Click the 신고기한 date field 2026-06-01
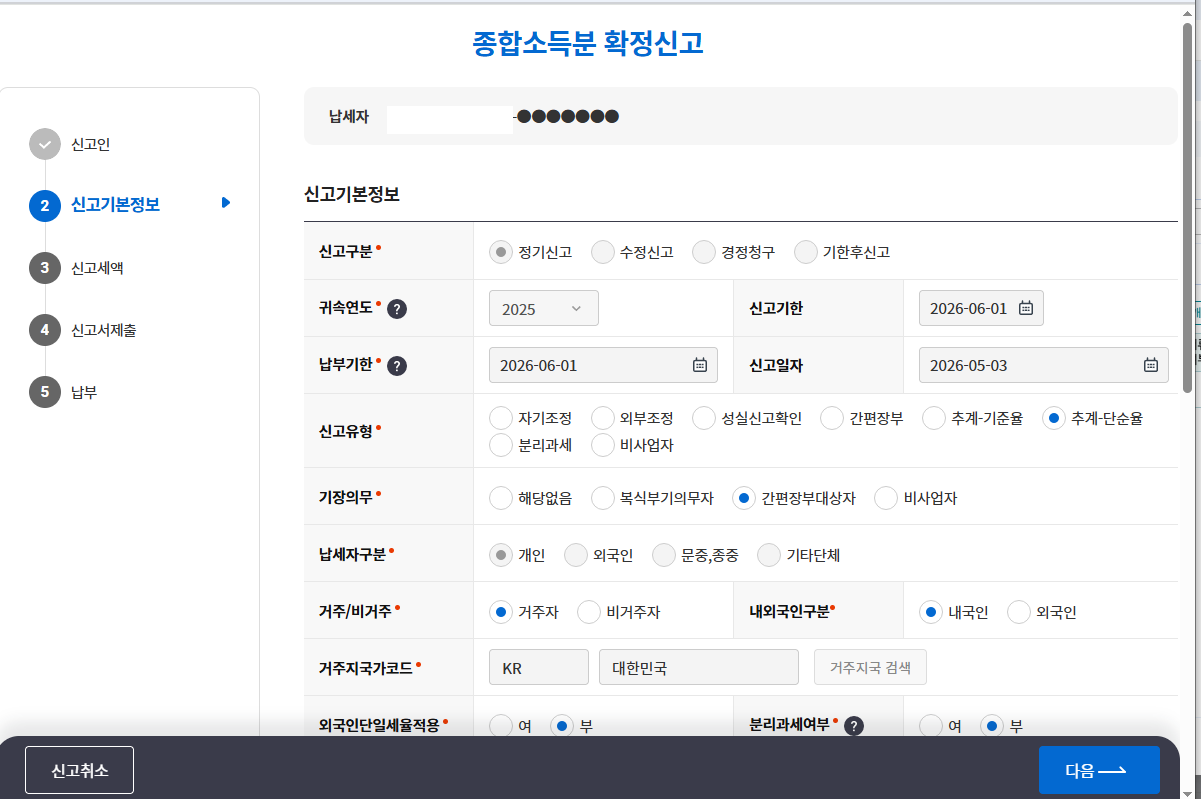 tap(981, 308)
